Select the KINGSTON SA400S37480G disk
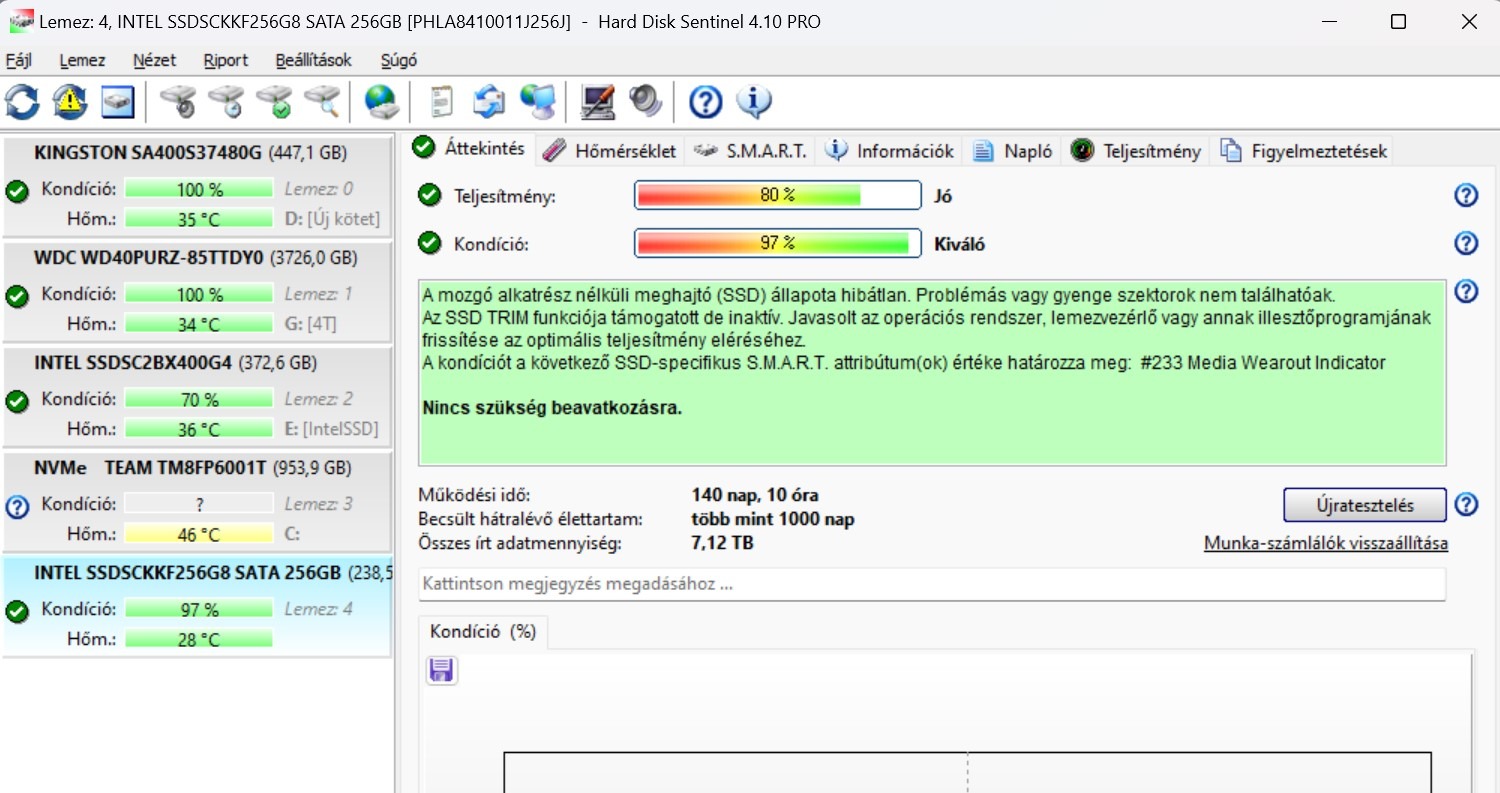Viewport: 1500px width, 793px height. [196, 186]
